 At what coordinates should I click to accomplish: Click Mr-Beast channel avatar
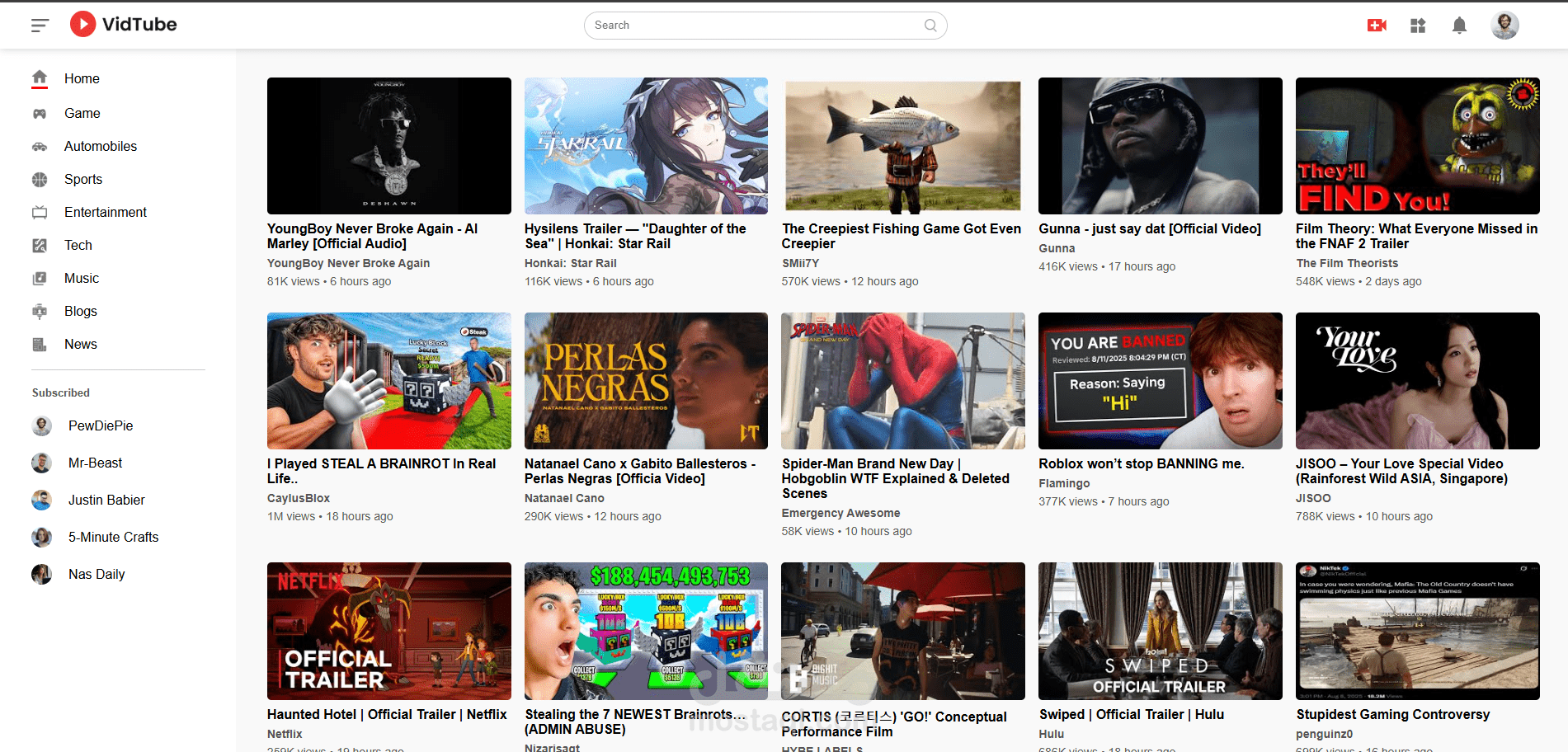click(x=41, y=463)
